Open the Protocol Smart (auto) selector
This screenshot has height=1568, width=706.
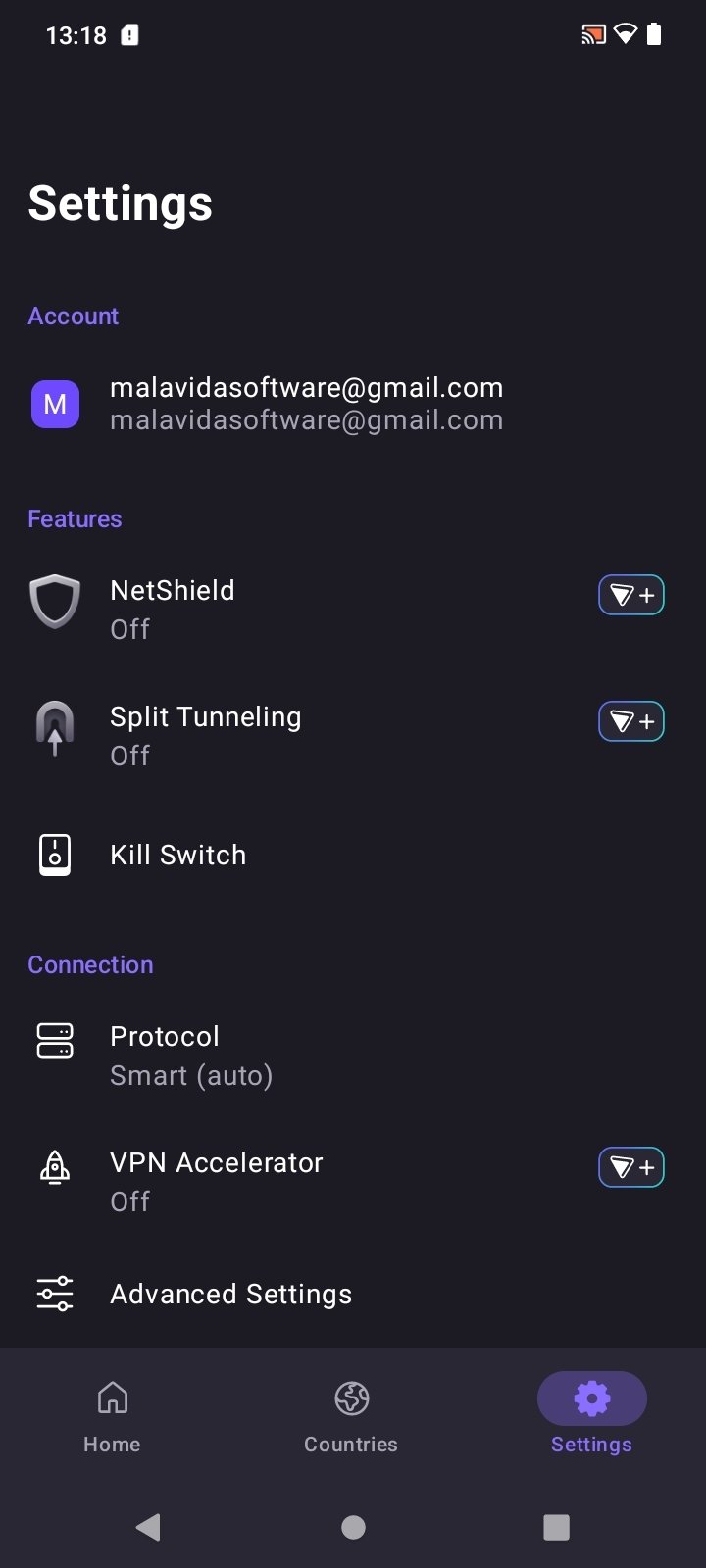(353, 1055)
